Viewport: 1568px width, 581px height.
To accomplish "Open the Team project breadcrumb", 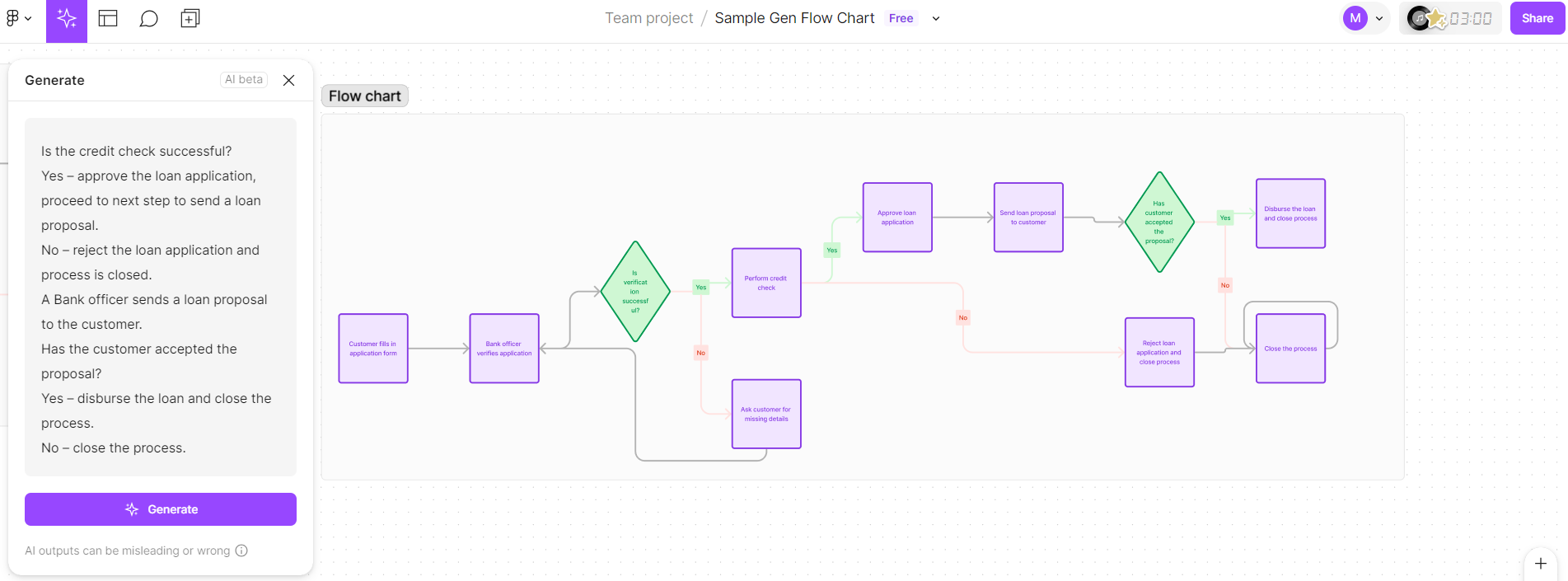I will pyautogui.click(x=648, y=17).
